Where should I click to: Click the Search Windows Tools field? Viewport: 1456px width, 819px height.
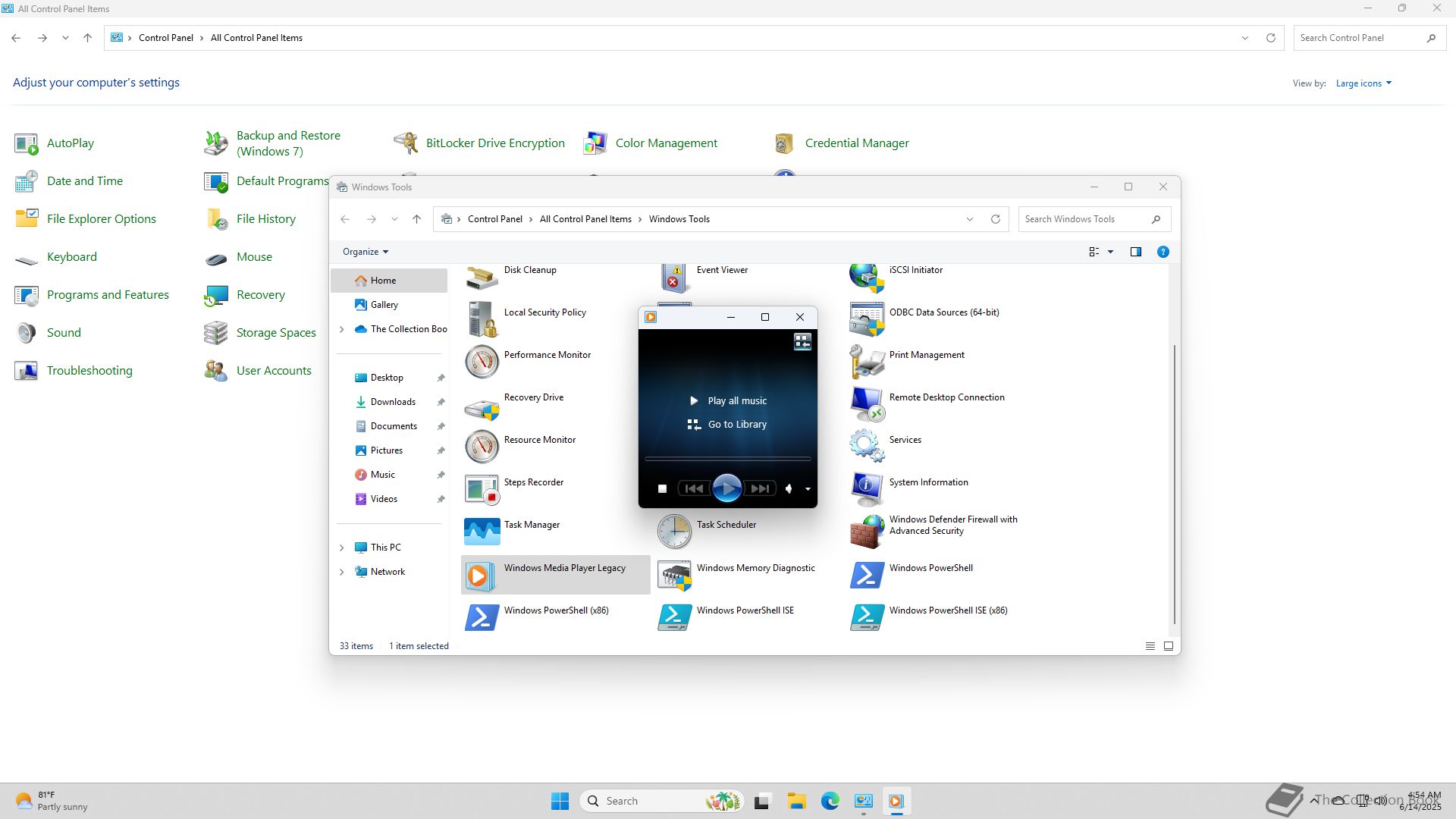point(1083,219)
